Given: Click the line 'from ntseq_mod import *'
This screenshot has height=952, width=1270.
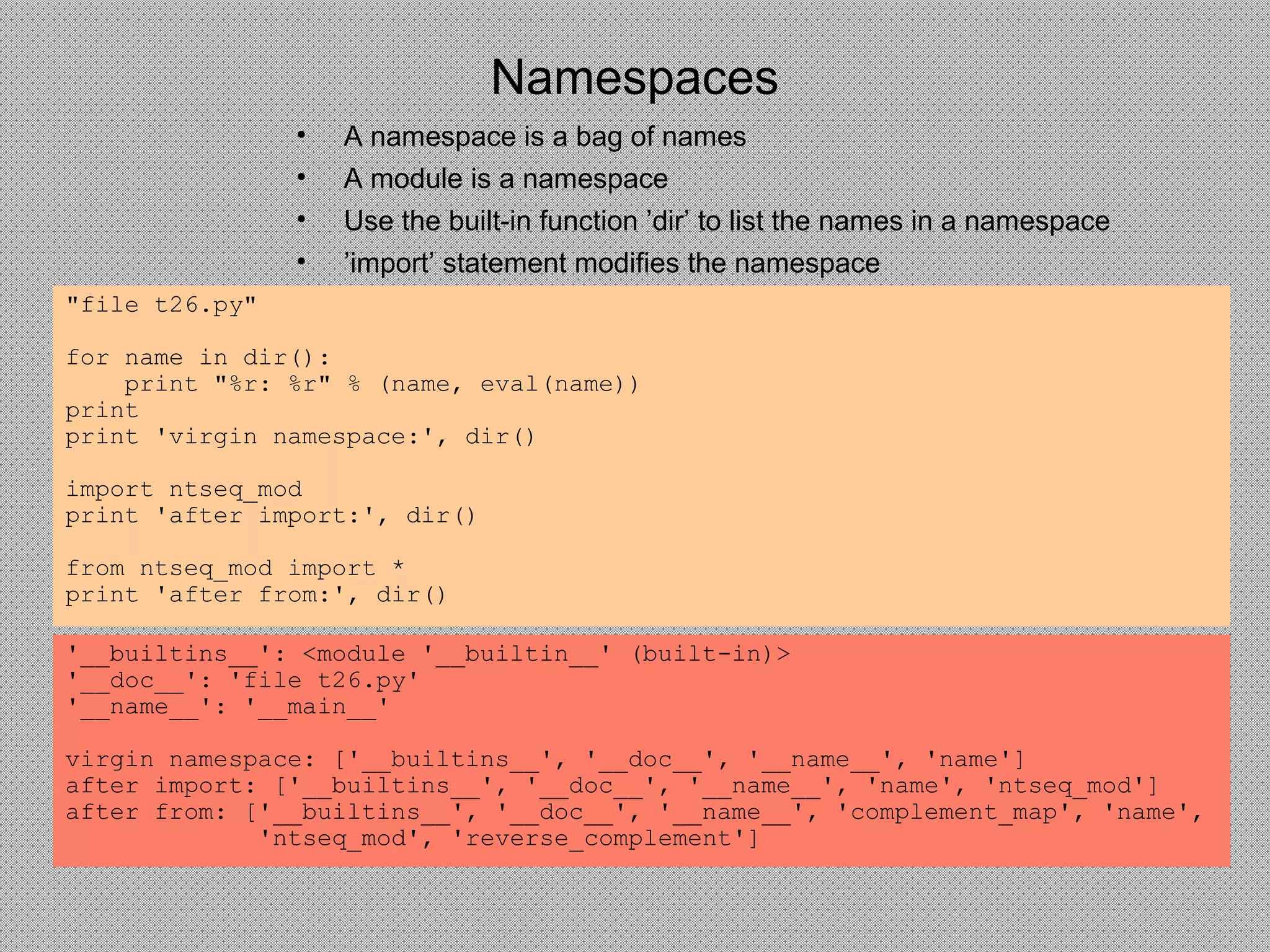Looking at the screenshot, I should [x=235, y=568].
